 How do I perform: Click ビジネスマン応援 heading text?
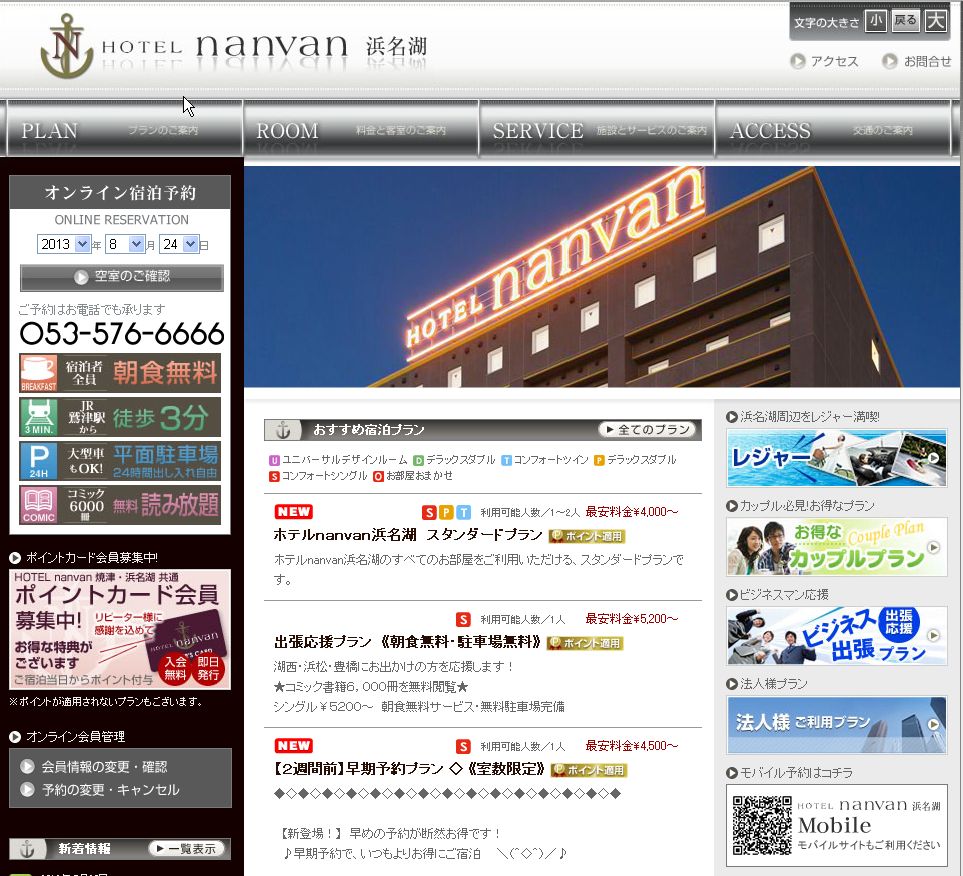pos(784,595)
